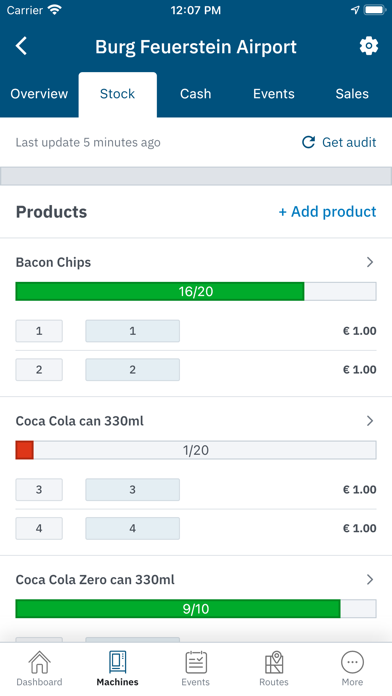The image size is (392, 696).
Task: Click Bacon Chips 16/20 stock bar
Action: 196,291
